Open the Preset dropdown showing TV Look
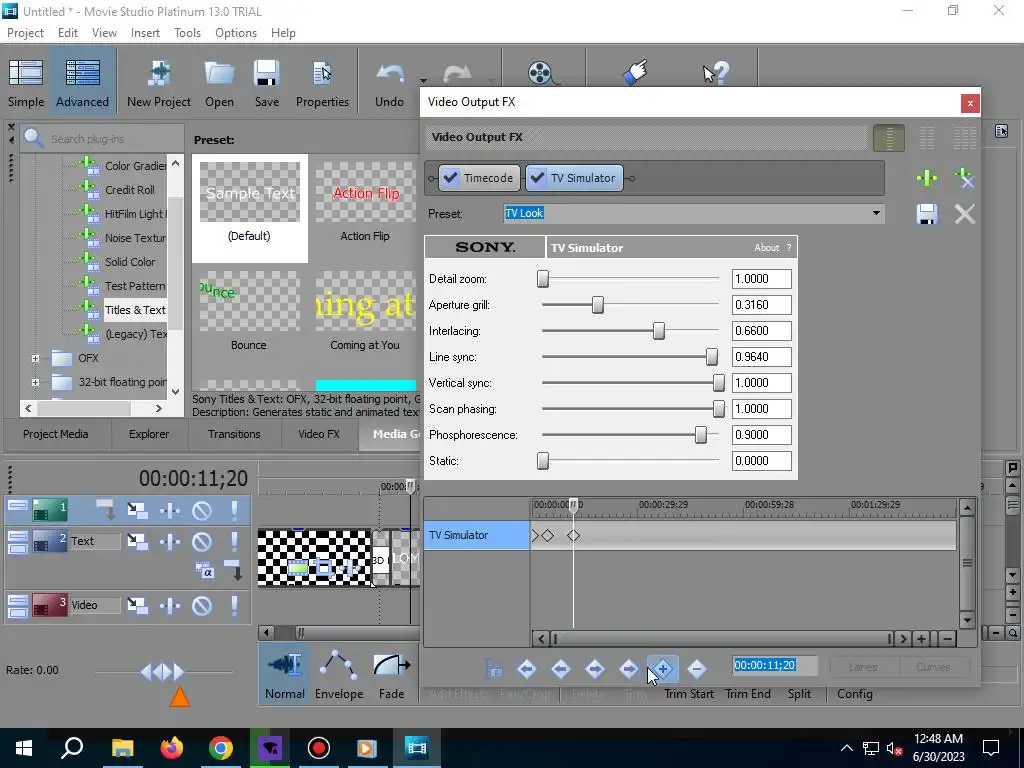 tap(876, 213)
